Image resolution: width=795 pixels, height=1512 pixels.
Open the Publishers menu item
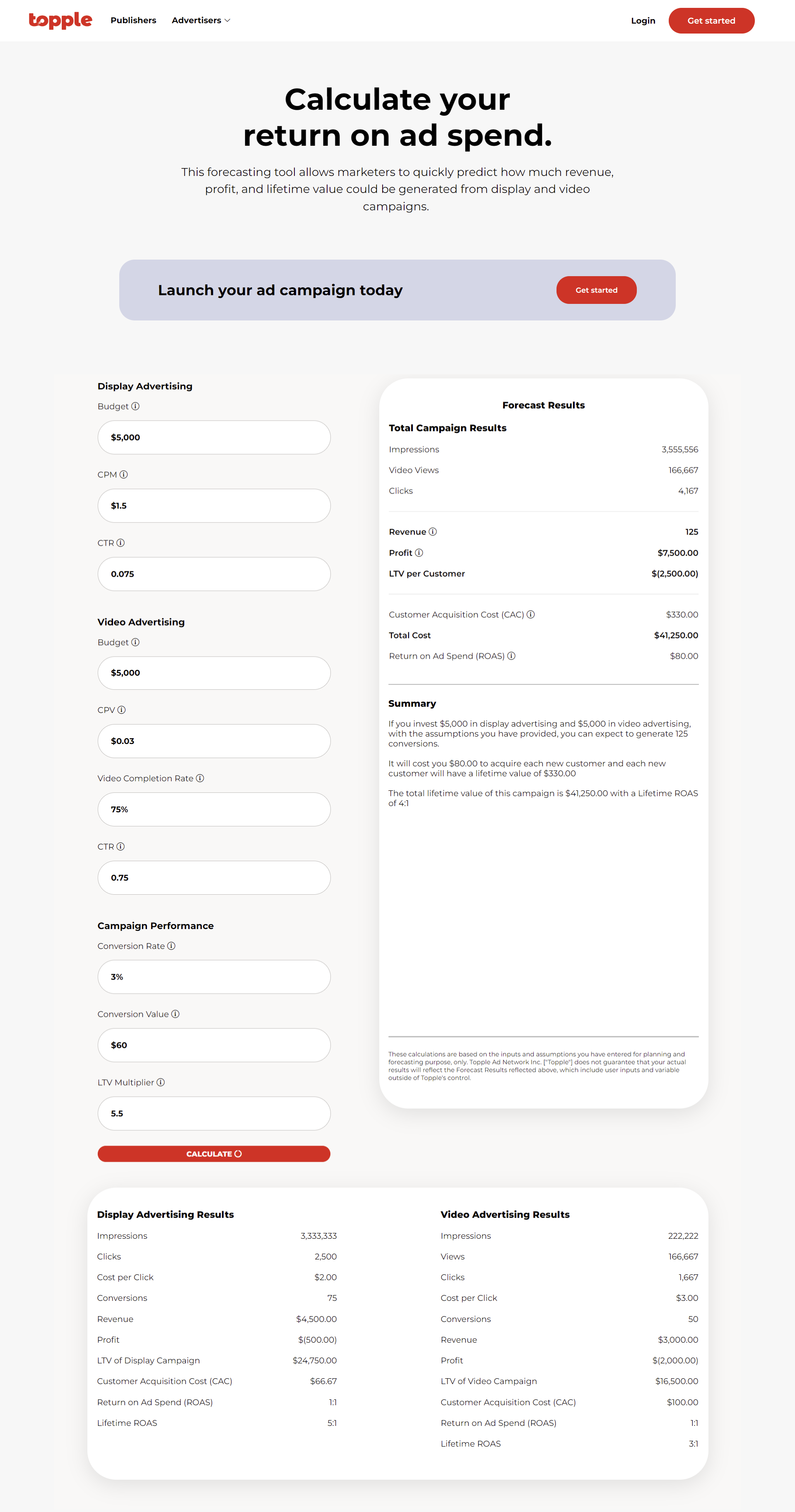pyautogui.click(x=133, y=21)
